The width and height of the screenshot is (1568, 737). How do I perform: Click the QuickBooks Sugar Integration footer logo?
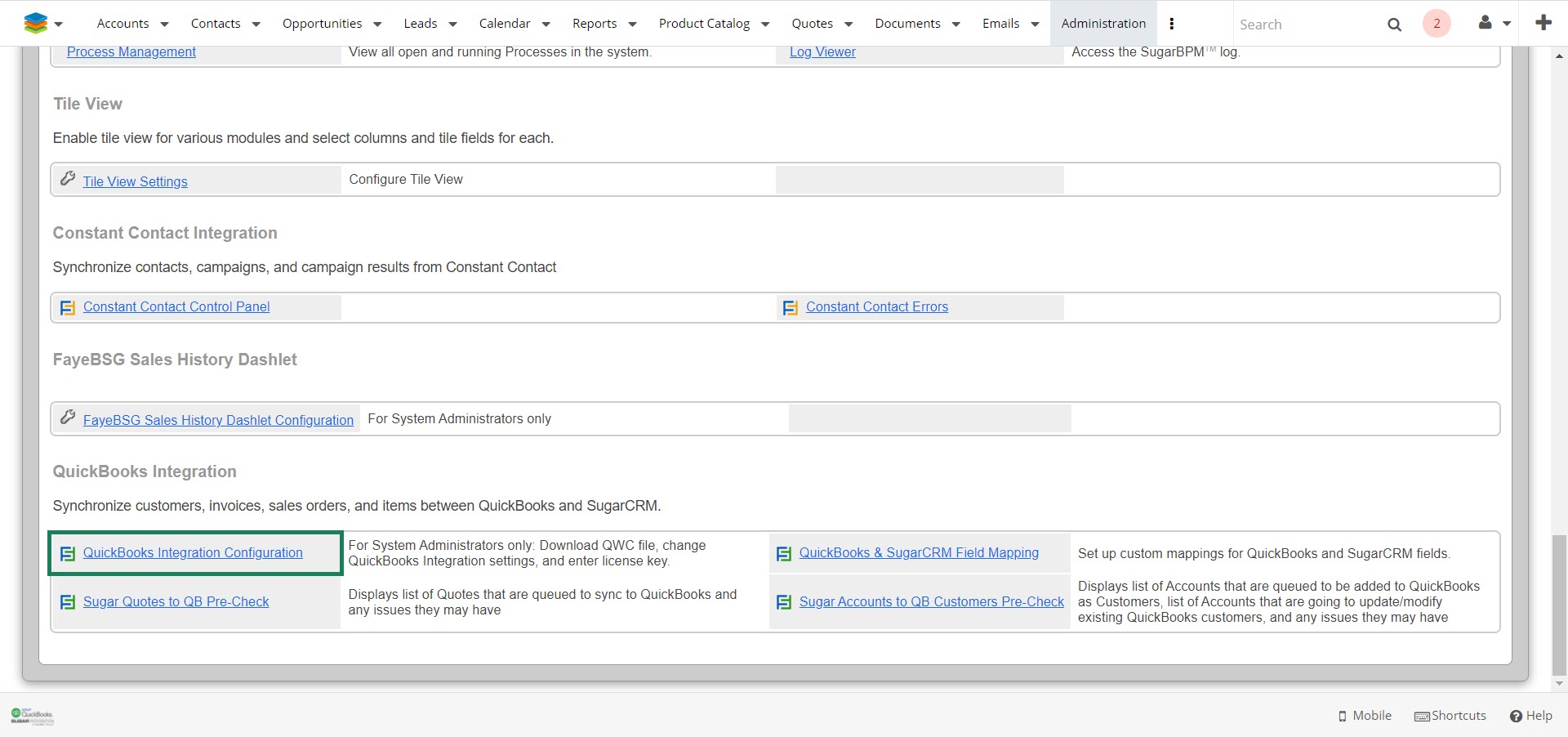pos(33,717)
